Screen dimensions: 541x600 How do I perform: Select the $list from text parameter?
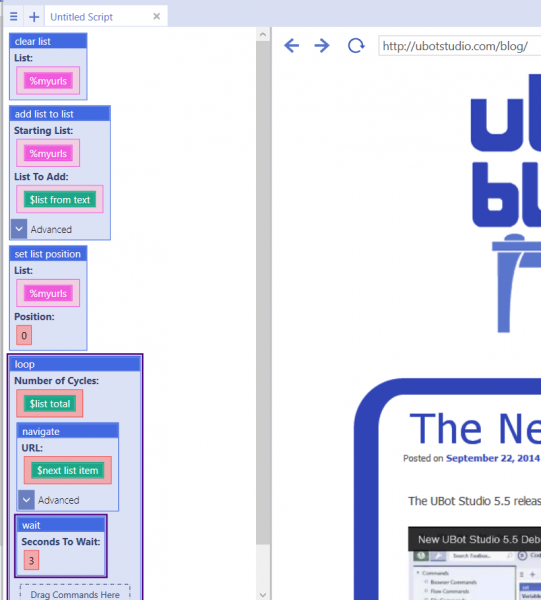point(60,199)
